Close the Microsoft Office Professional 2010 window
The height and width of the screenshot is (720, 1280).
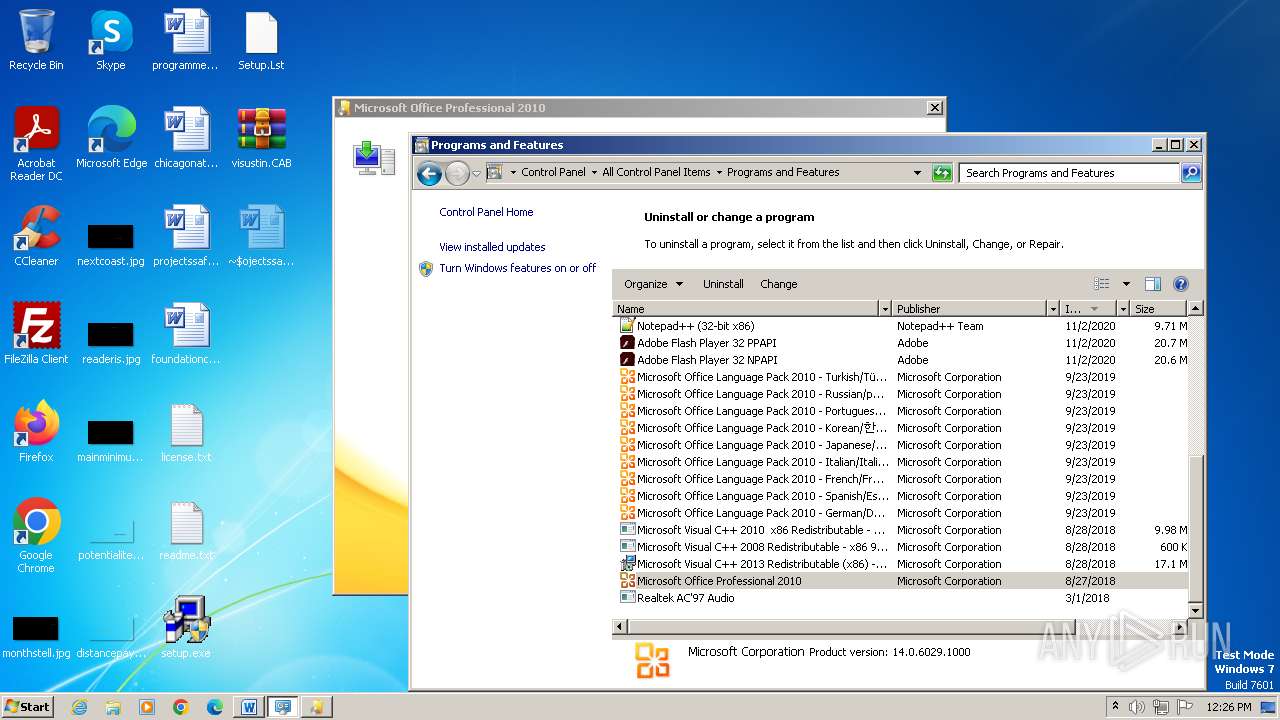934,108
